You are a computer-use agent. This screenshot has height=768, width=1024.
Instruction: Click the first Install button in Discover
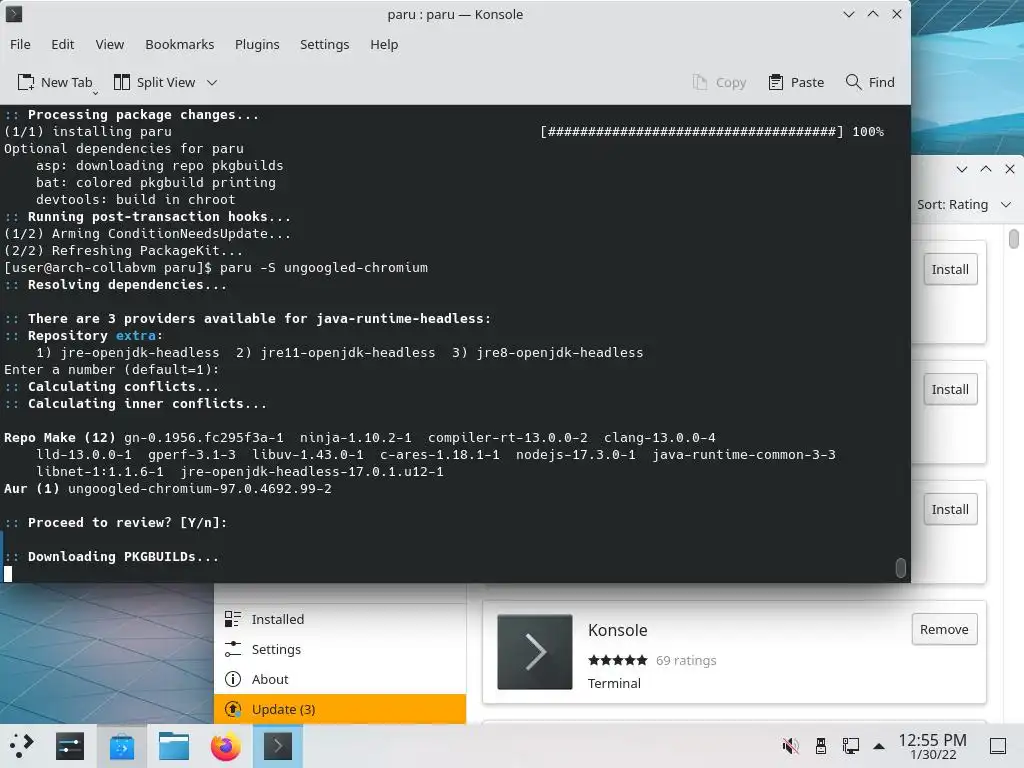pos(950,269)
